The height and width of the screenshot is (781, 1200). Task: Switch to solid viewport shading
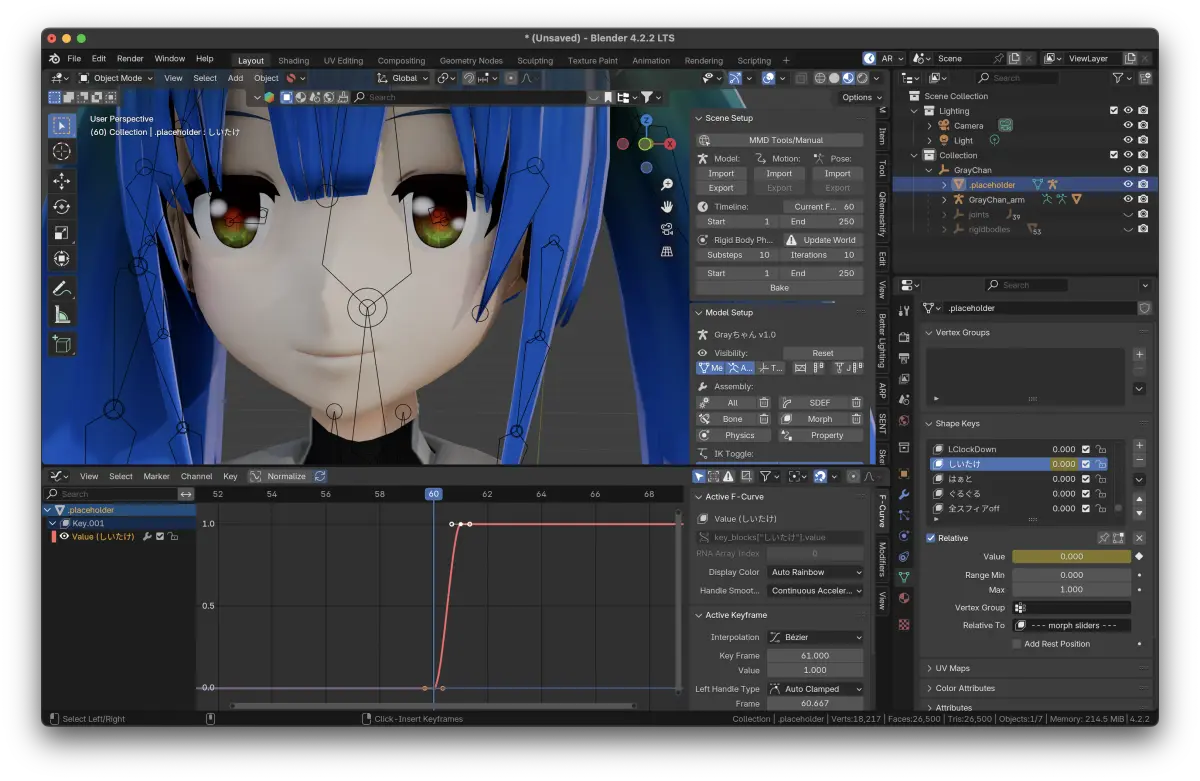click(833, 78)
